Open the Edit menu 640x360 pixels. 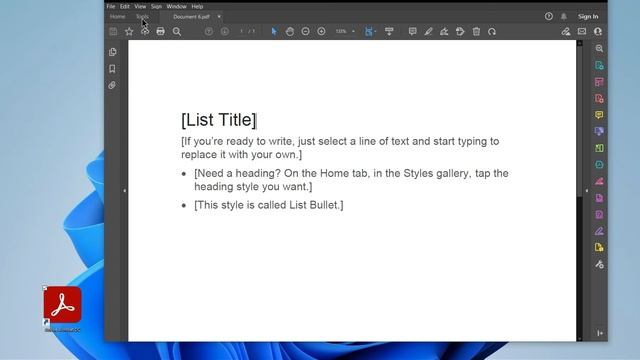[124, 7]
